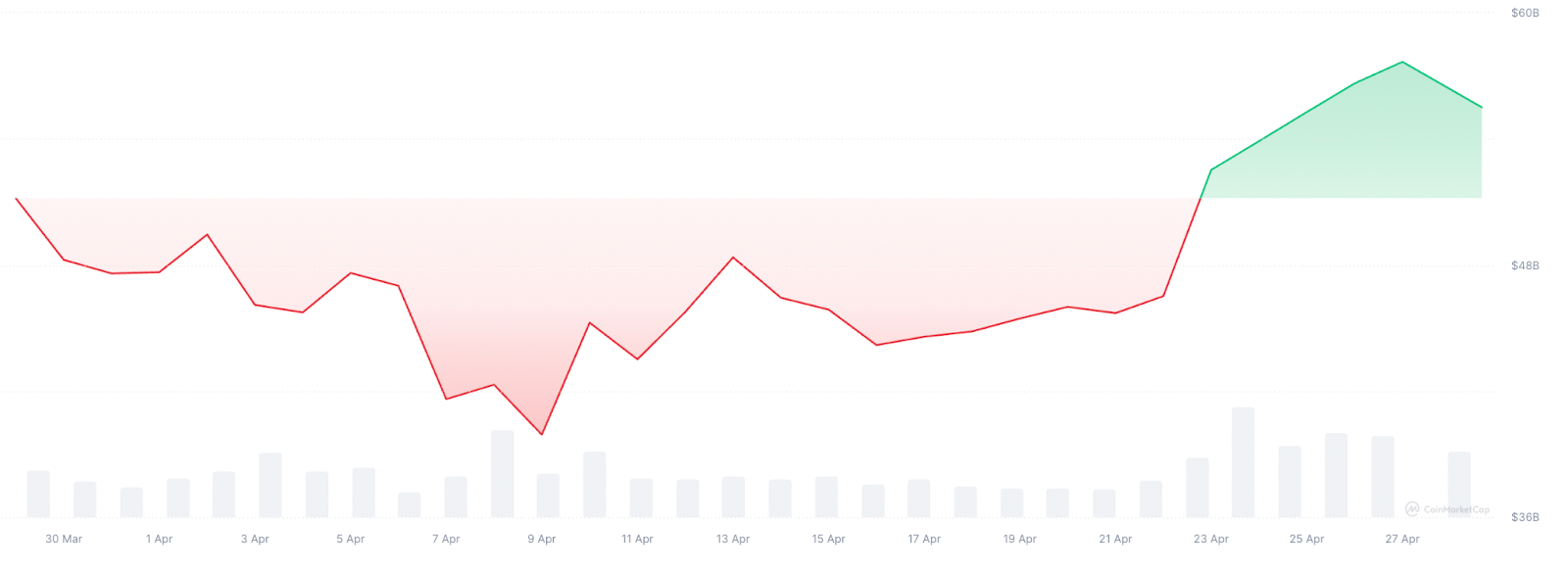Click the 30 Mar date label

[64, 539]
